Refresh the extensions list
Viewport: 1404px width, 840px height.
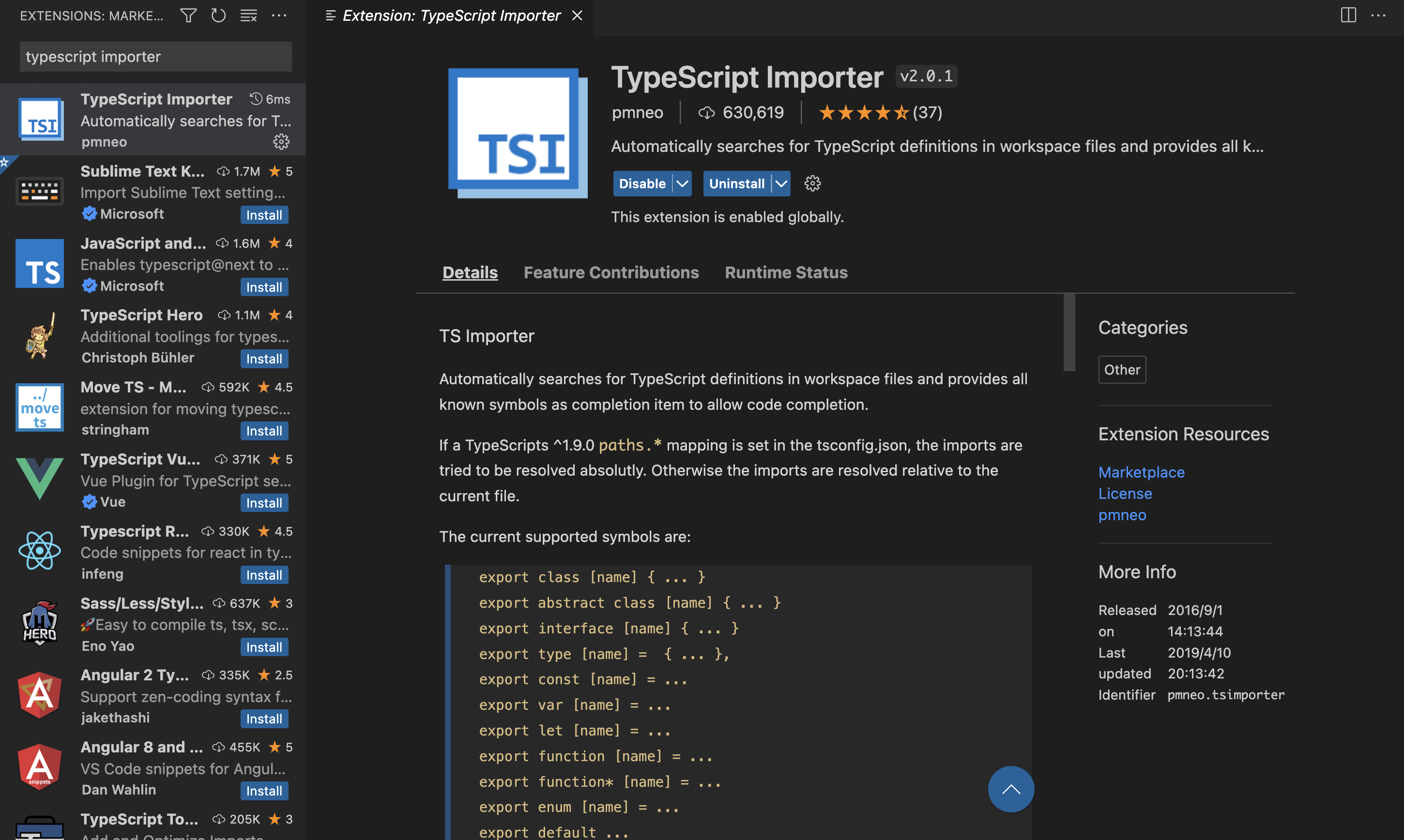click(218, 15)
